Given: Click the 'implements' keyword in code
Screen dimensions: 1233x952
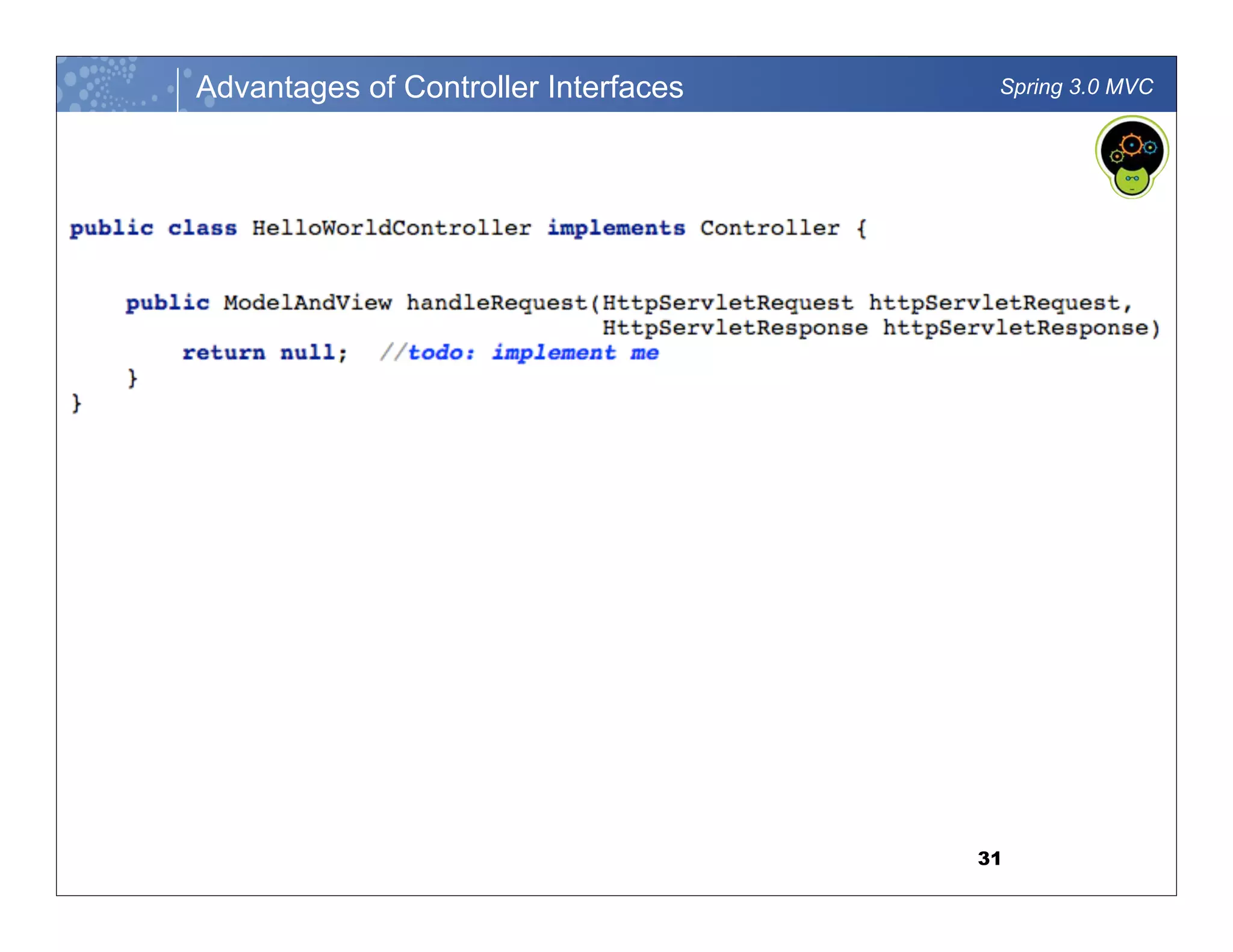Looking at the screenshot, I should pos(616,228).
